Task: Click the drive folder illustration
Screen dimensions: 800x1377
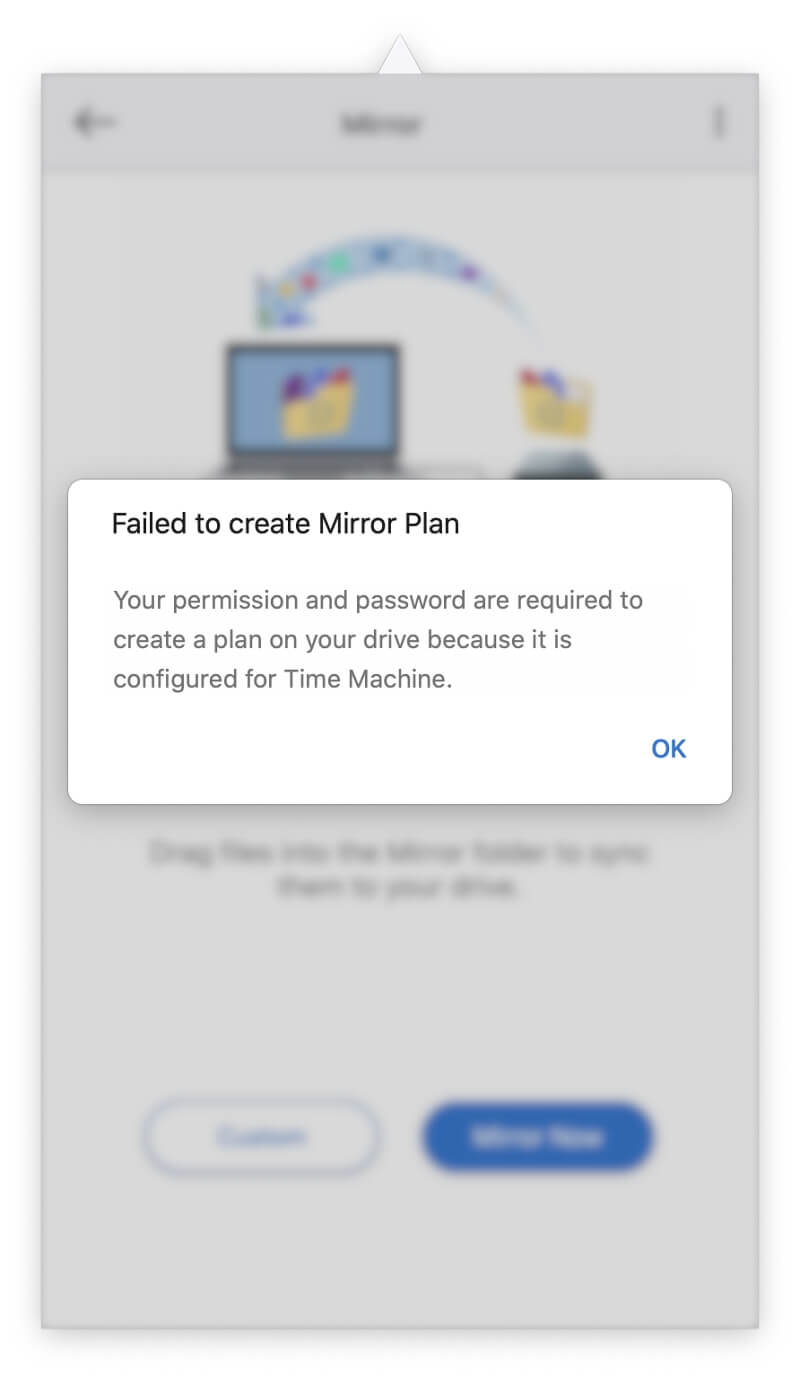Action: 556,420
